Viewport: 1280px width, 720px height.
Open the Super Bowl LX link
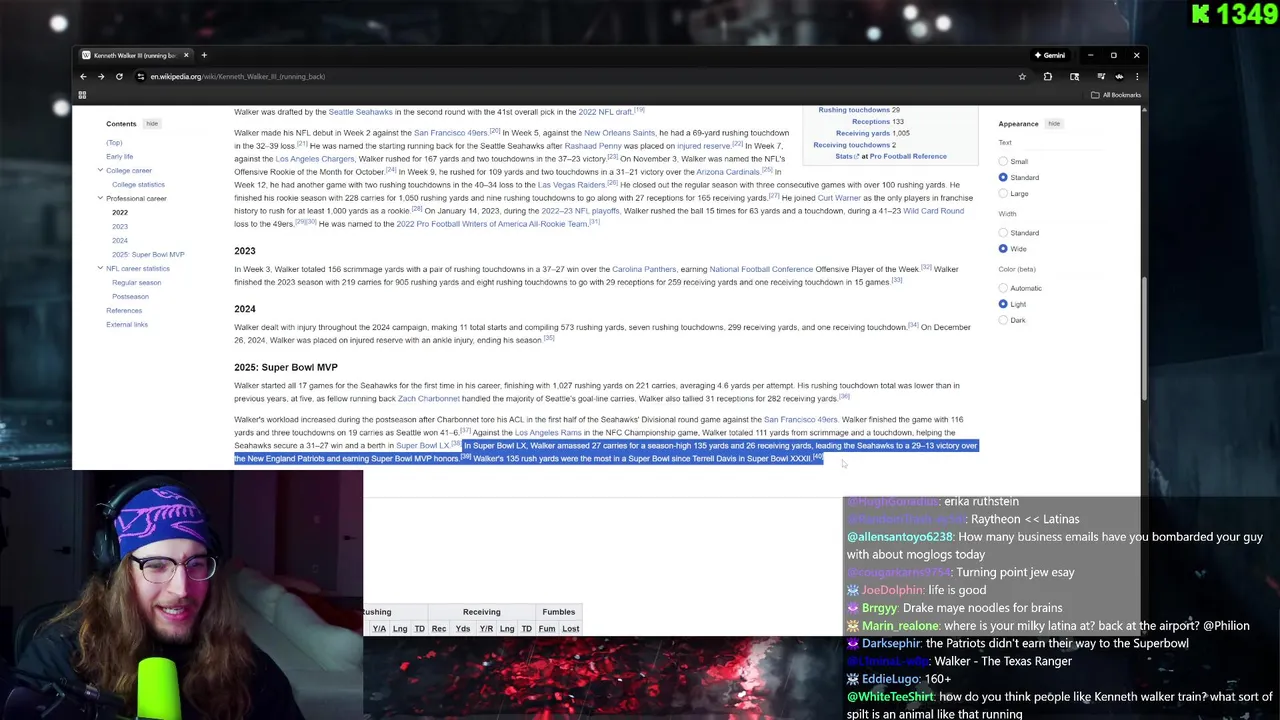click(x=423, y=446)
